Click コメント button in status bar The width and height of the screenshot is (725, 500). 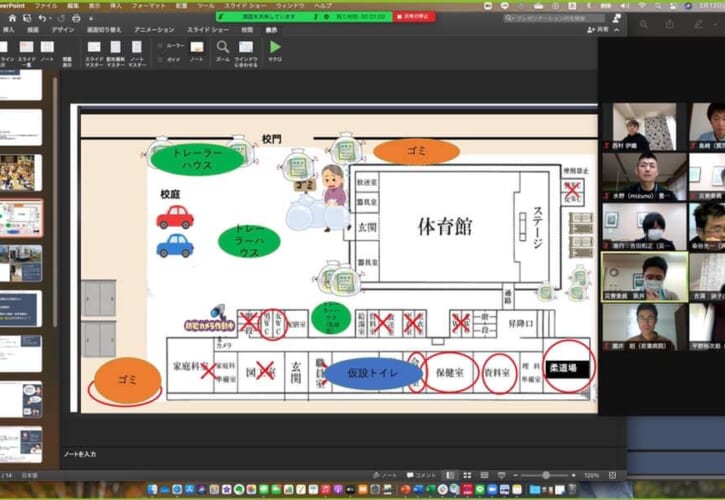pyautogui.click(x=421, y=475)
